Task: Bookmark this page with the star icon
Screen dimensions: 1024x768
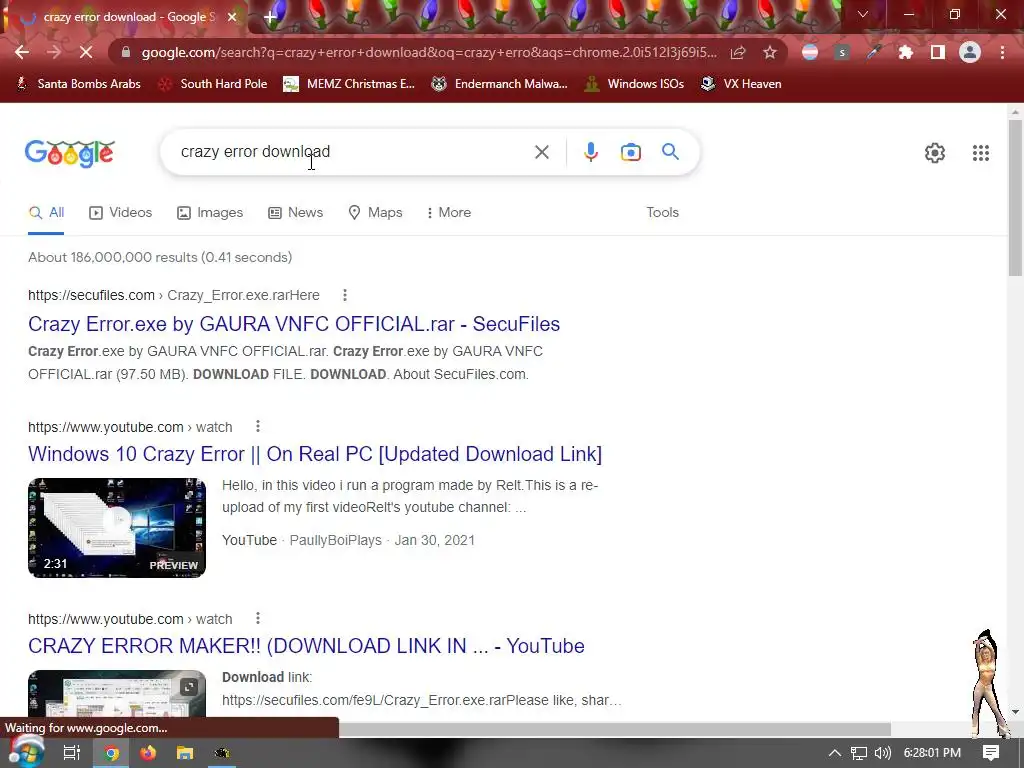Action: 770,52
